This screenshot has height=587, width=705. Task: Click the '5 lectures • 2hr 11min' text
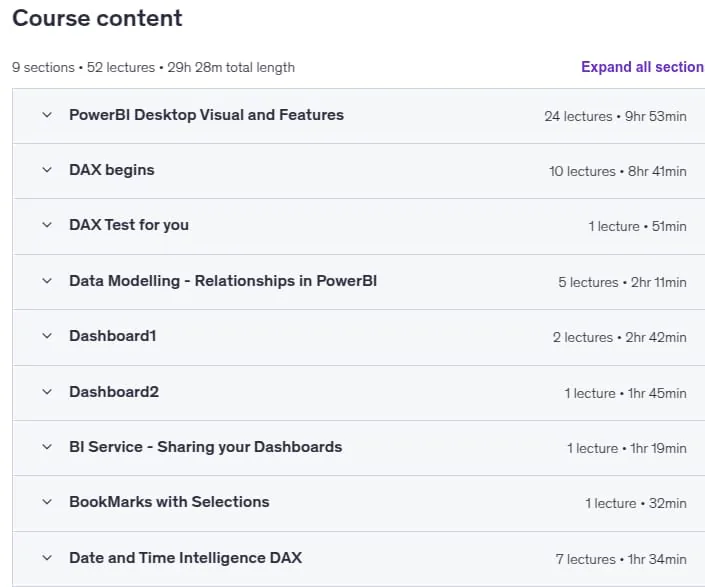622,282
